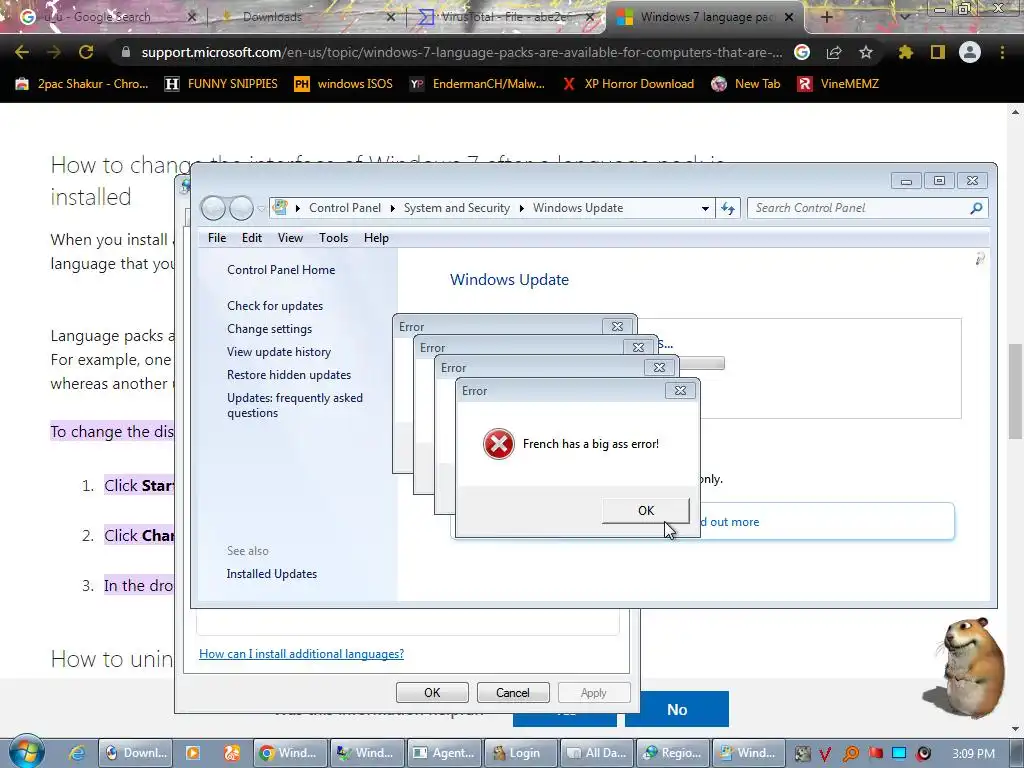Viewport: 1024px width, 768px height.
Task: Open windows ISOS bookmark
Action: [x=344, y=84]
